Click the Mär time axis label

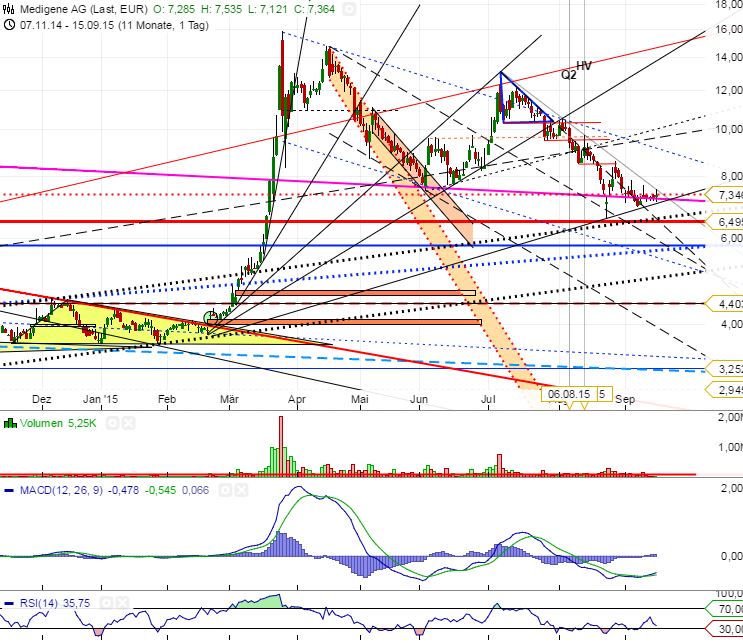[x=229, y=399]
